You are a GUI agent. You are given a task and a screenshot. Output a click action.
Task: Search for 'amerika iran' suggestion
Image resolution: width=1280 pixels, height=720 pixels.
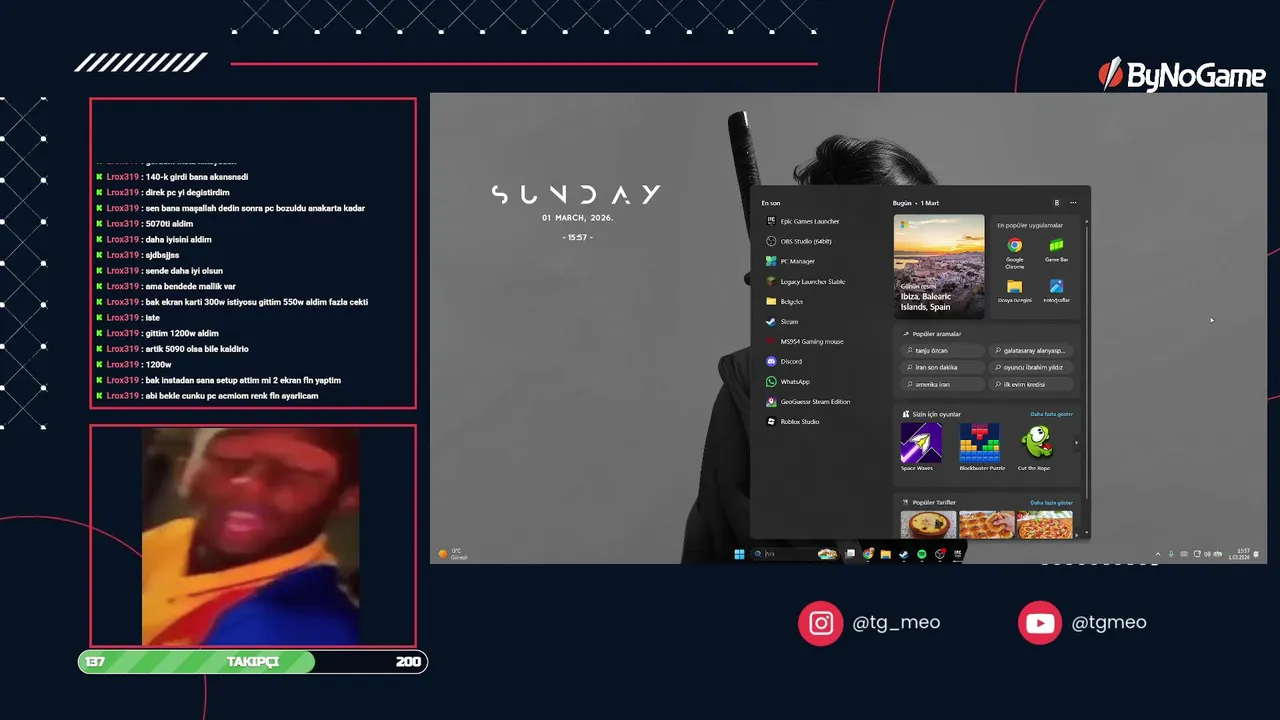[942, 384]
